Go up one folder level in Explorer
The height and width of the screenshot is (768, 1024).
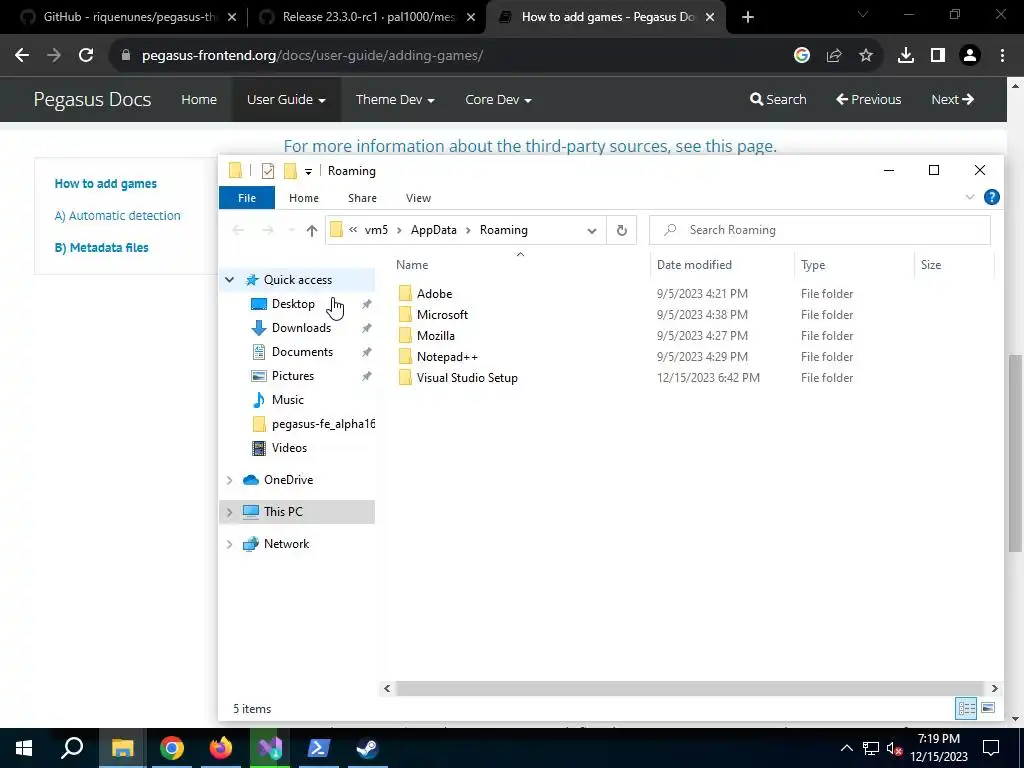pyautogui.click(x=312, y=230)
